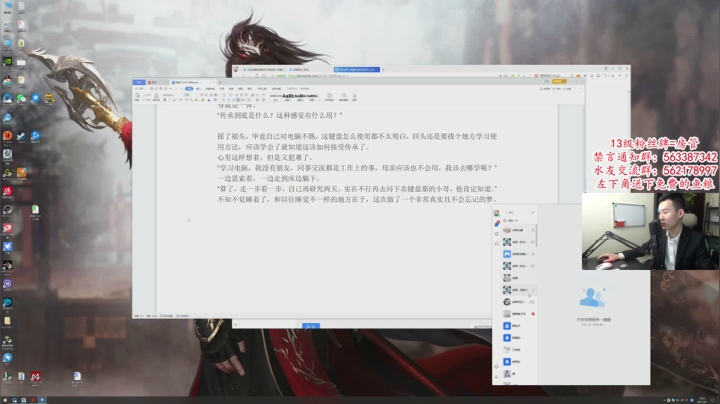Click the Italic button in WPS ribbon
The image size is (720, 404).
[169, 100]
